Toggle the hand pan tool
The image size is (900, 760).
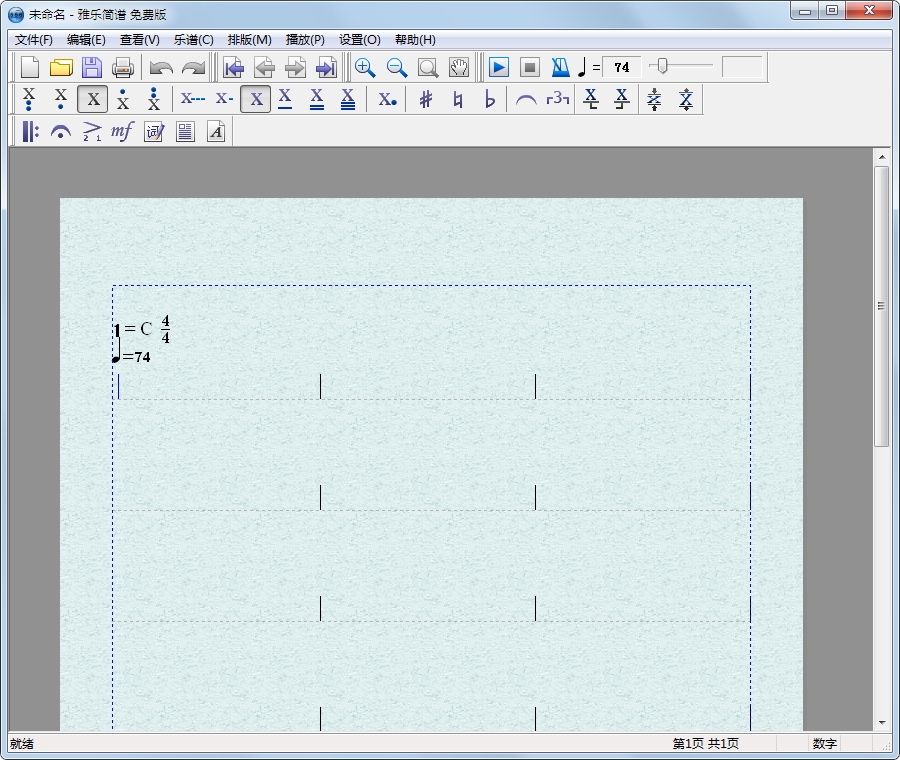(459, 67)
